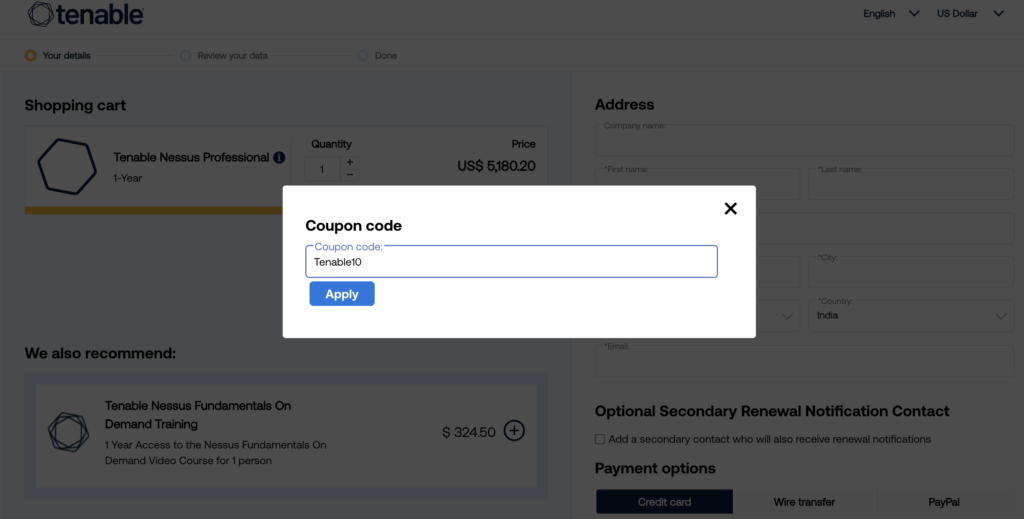
Task: Close the coupon code dialog
Action: (x=730, y=208)
